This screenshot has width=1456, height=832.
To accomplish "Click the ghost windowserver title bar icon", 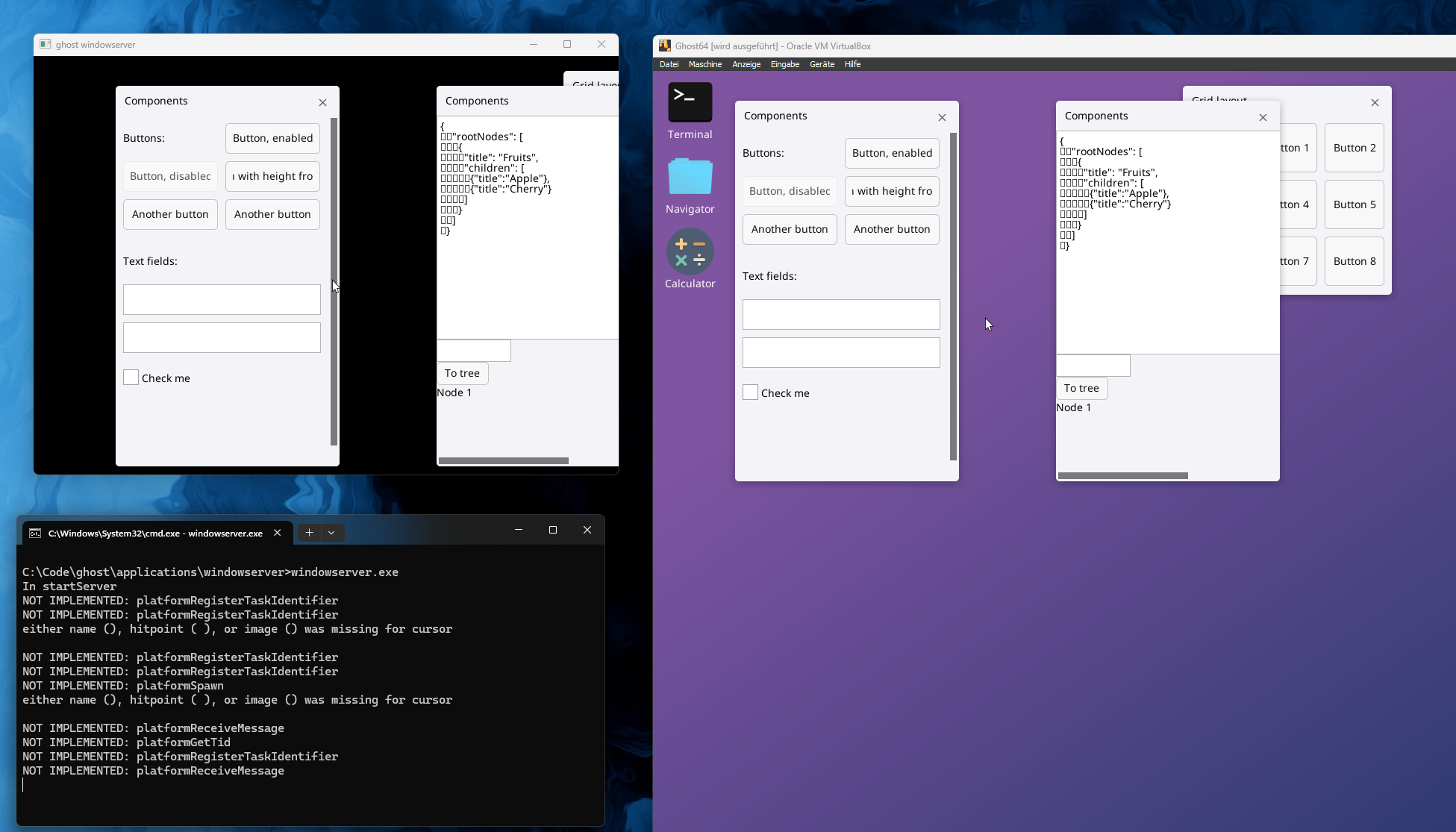I will pos(46,44).
